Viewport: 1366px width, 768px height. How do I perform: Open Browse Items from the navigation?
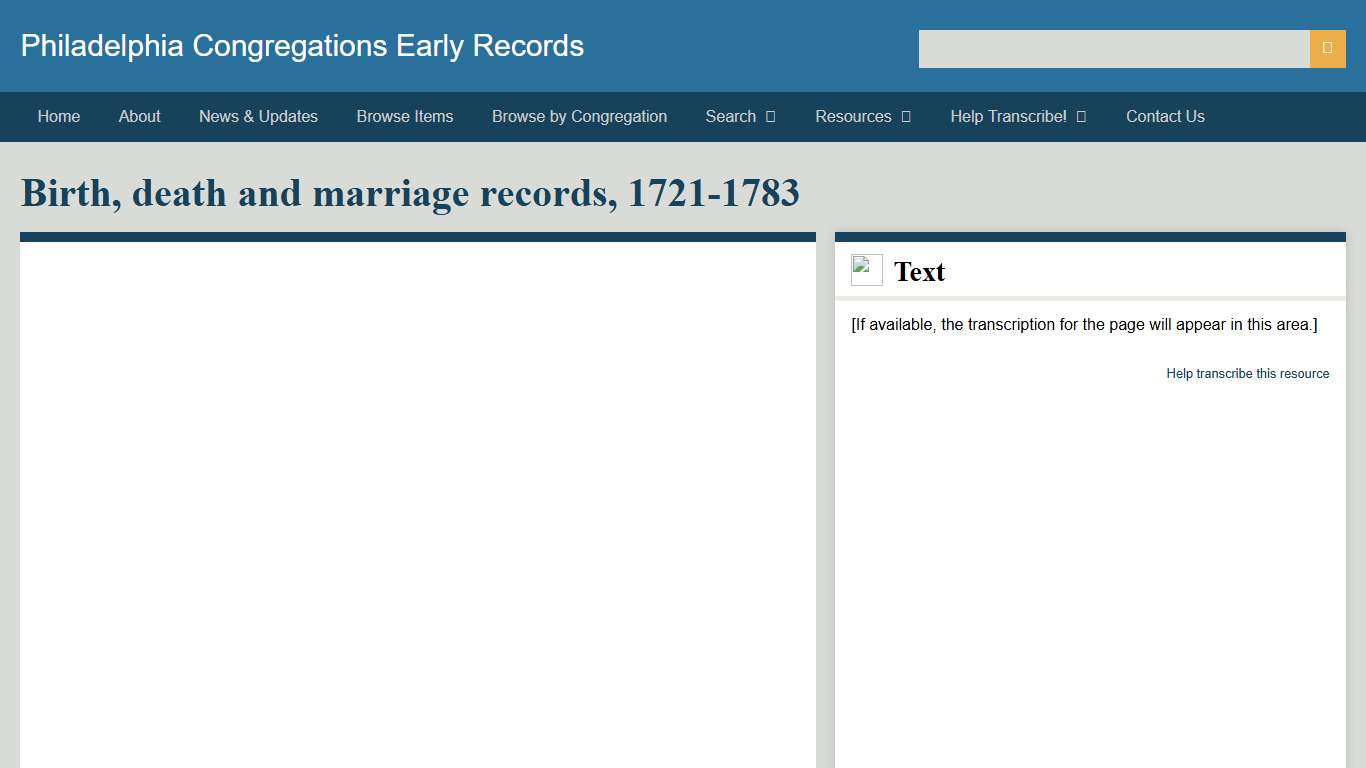click(x=405, y=116)
